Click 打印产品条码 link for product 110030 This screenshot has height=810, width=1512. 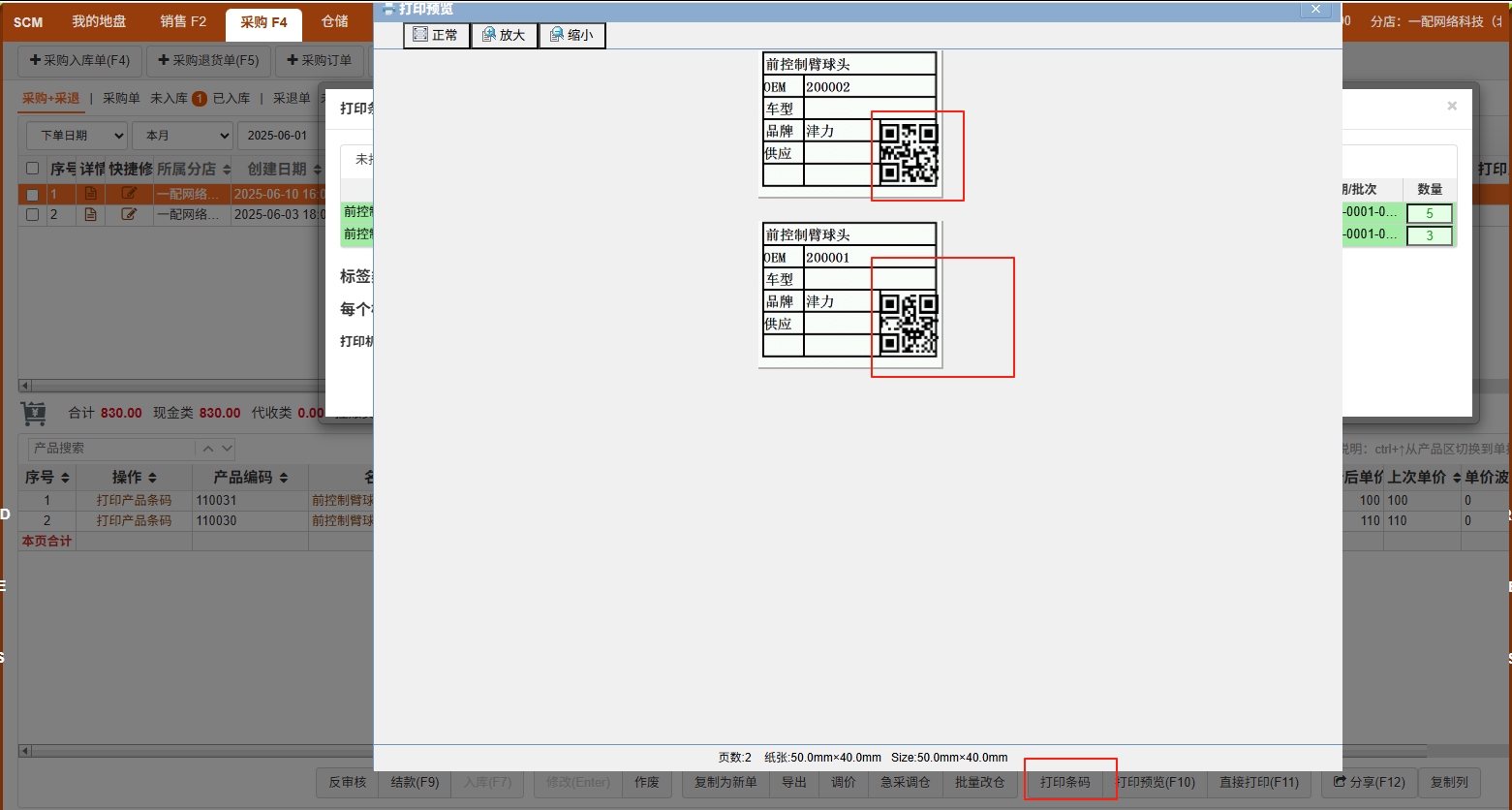[134, 521]
